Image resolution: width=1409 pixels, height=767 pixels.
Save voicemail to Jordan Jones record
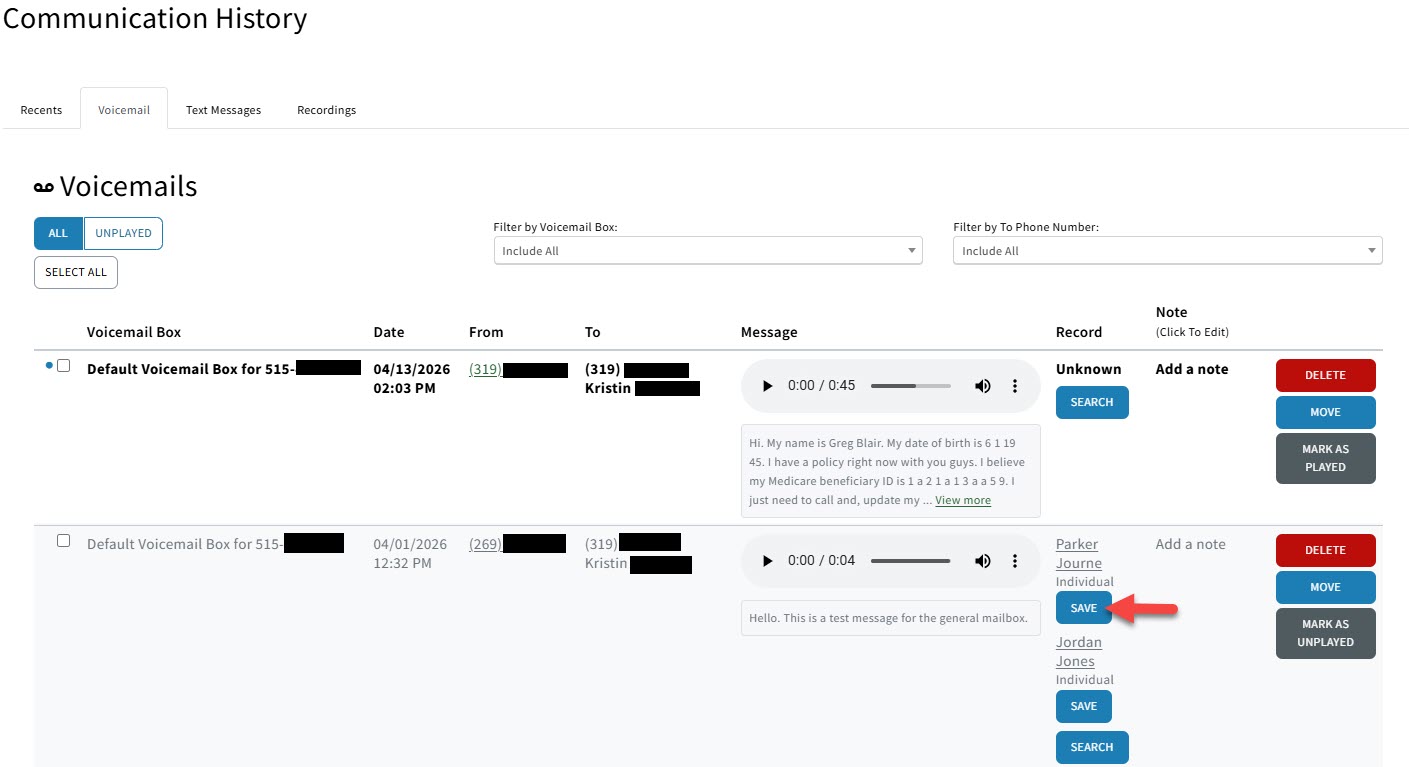pyautogui.click(x=1083, y=706)
